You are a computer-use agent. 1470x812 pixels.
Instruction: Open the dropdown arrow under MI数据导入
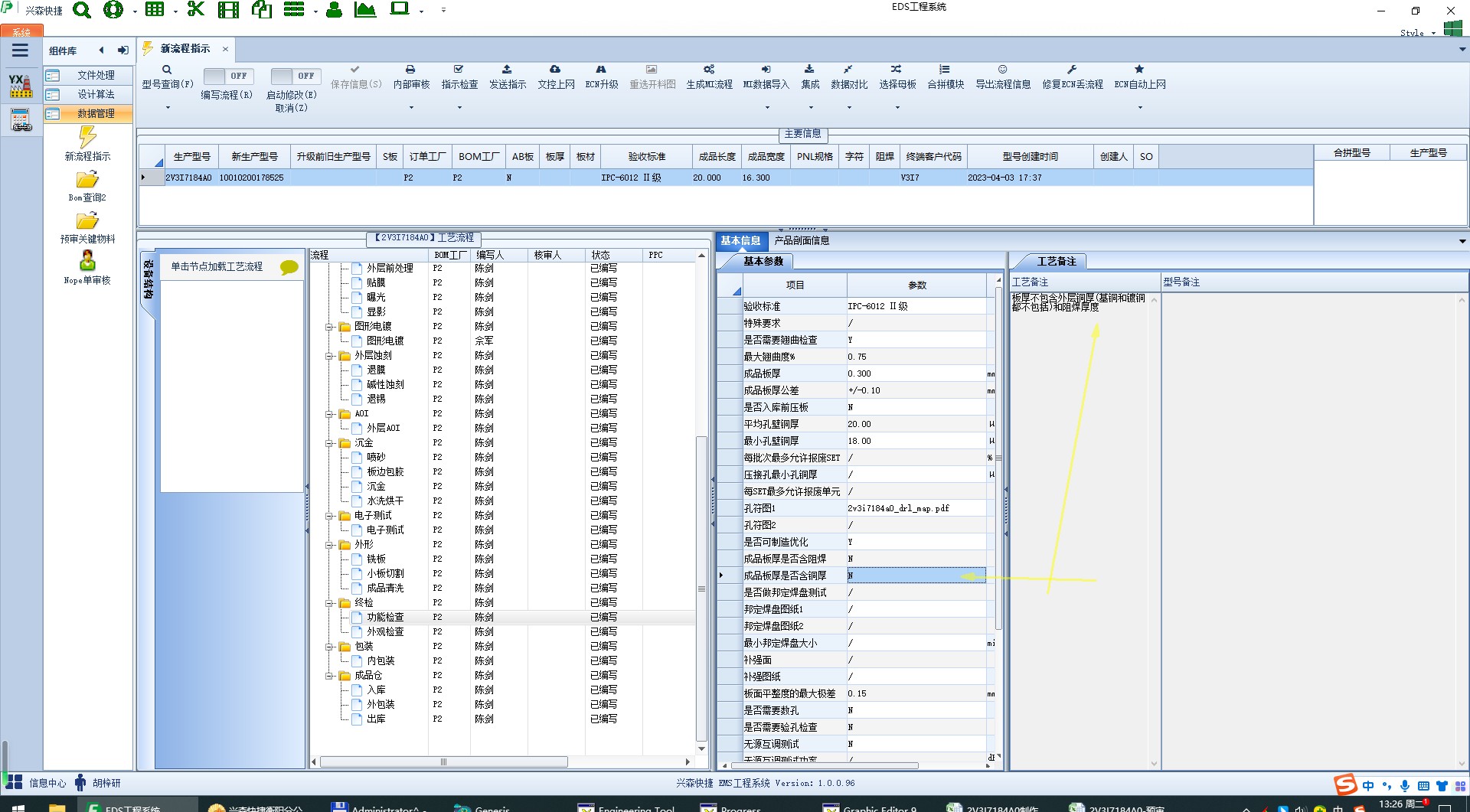pos(766,107)
